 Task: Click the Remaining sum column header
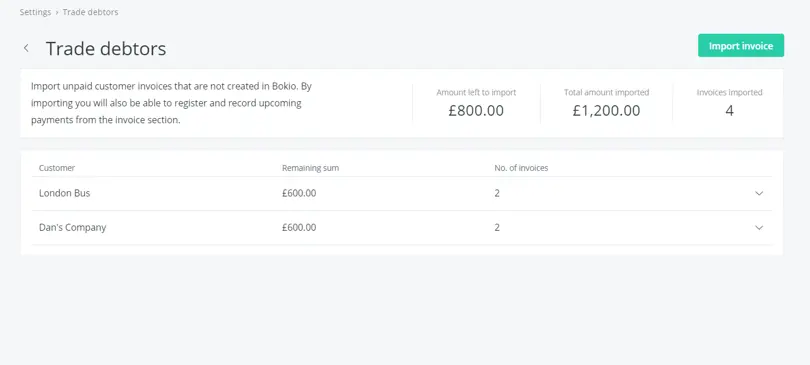tap(310, 168)
